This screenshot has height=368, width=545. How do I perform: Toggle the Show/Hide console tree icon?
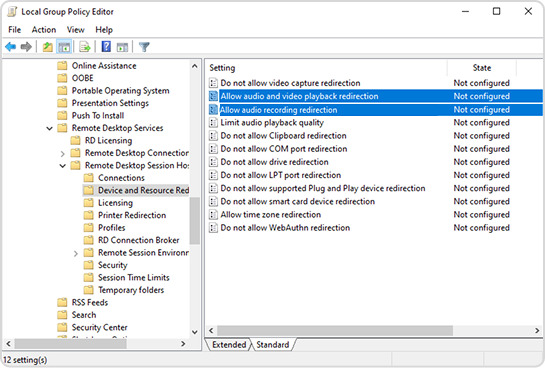pyautogui.click(x=64, y=47)
